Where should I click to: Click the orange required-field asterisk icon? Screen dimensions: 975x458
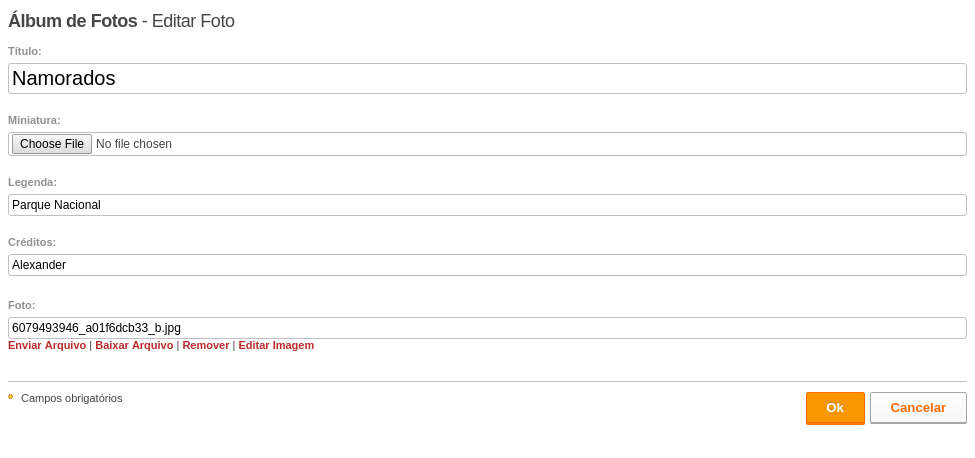tap(11, 396)
